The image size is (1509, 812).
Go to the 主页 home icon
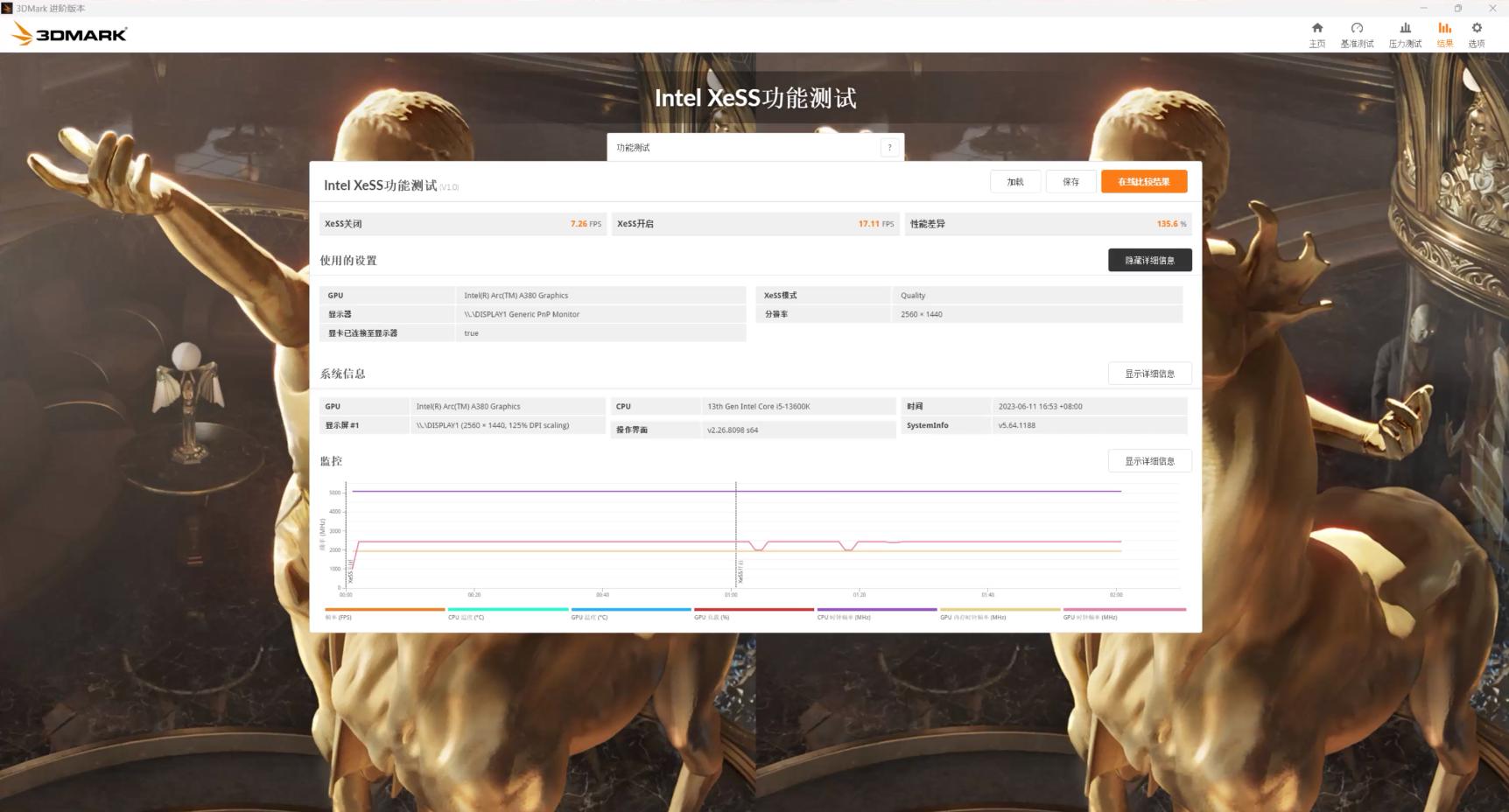click(x=1316, y=34)
